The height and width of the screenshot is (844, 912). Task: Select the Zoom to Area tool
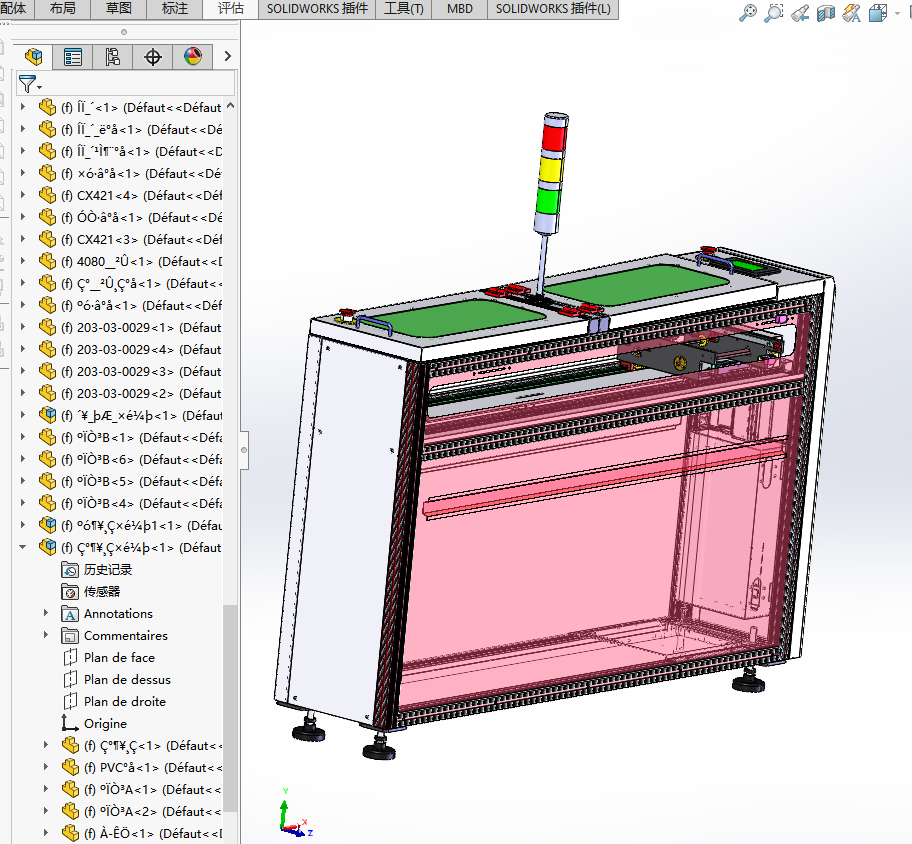pyautogui.click(x=774, y=13)
